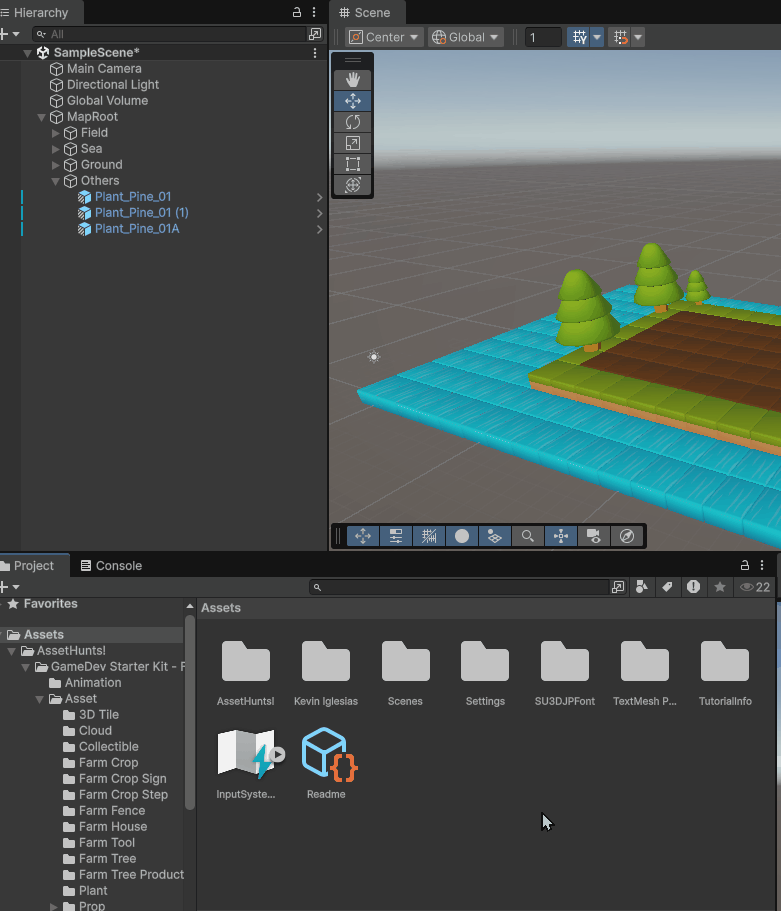Screen dimensions: 781x911
Task: Toggle hidden packages visibility eye counter
Action: point(755,587)
